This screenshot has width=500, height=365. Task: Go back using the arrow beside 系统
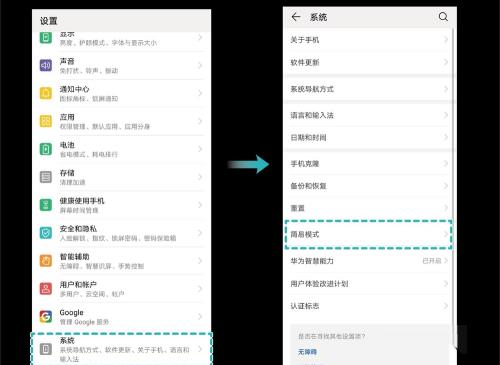(296, 17)
